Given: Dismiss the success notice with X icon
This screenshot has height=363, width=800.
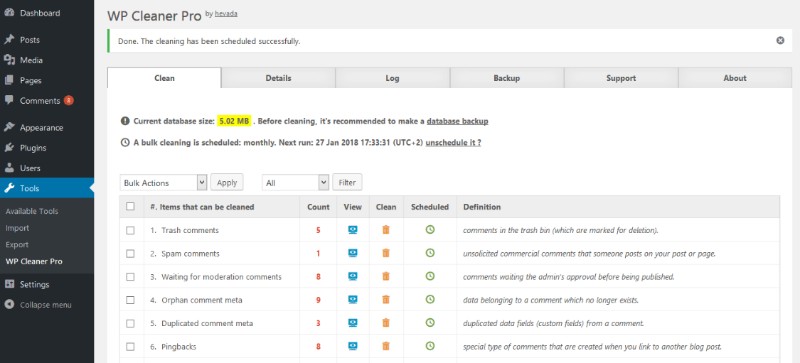Looking at the screenshot, I should [780, 41].
